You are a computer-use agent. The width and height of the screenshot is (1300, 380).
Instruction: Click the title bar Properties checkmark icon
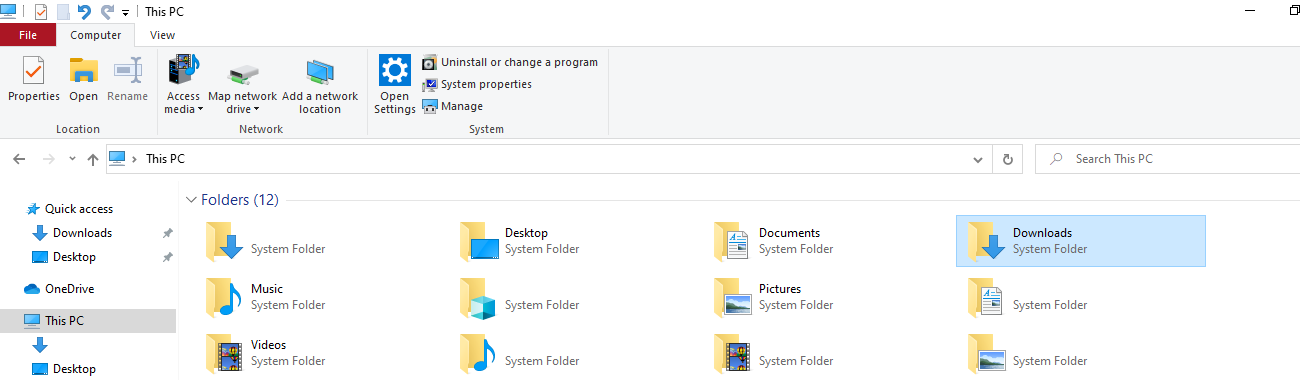pyautogui.click(x=41, y=12)
